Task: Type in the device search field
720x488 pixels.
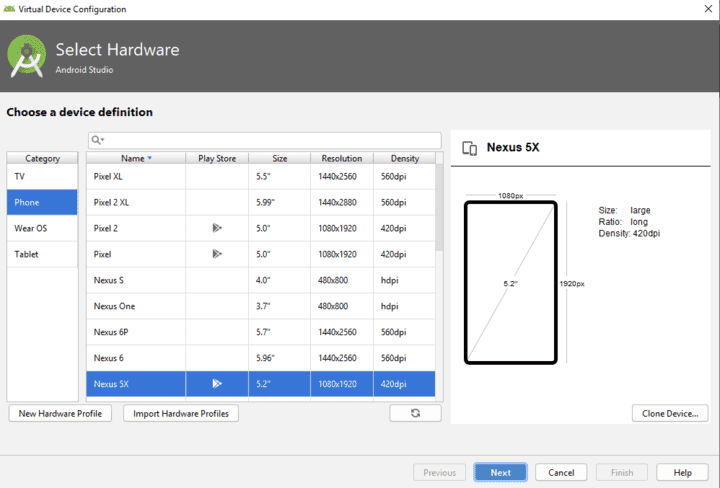Action: click(270, 140)
